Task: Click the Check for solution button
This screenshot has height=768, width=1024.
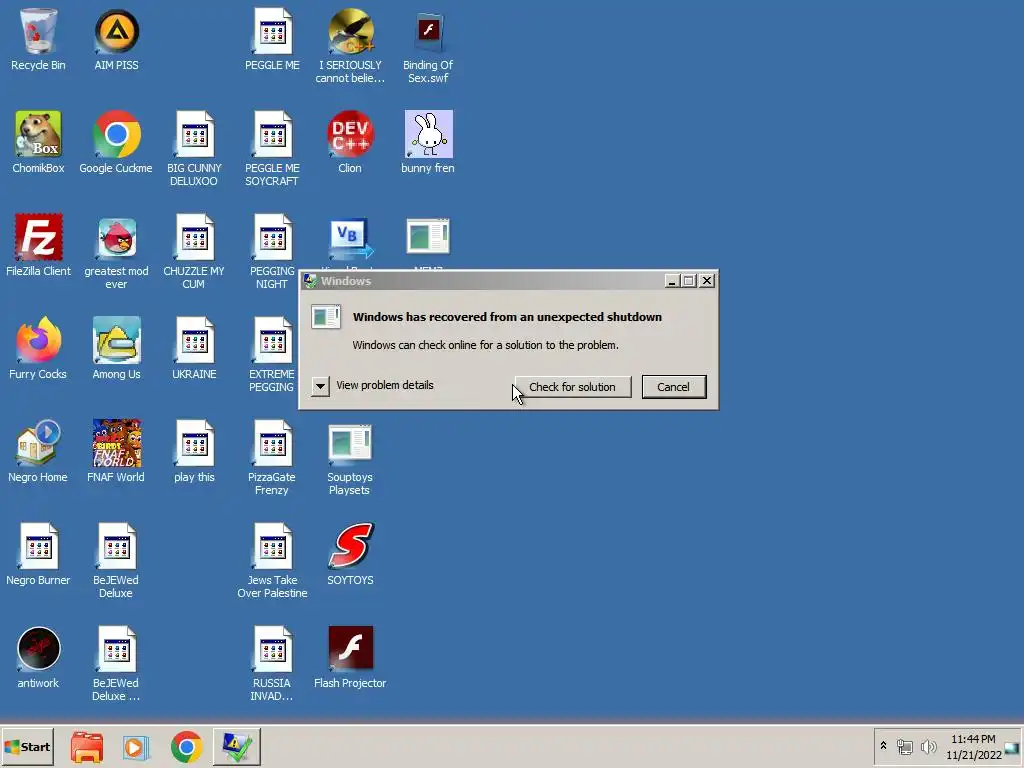Action: point(572,387)
